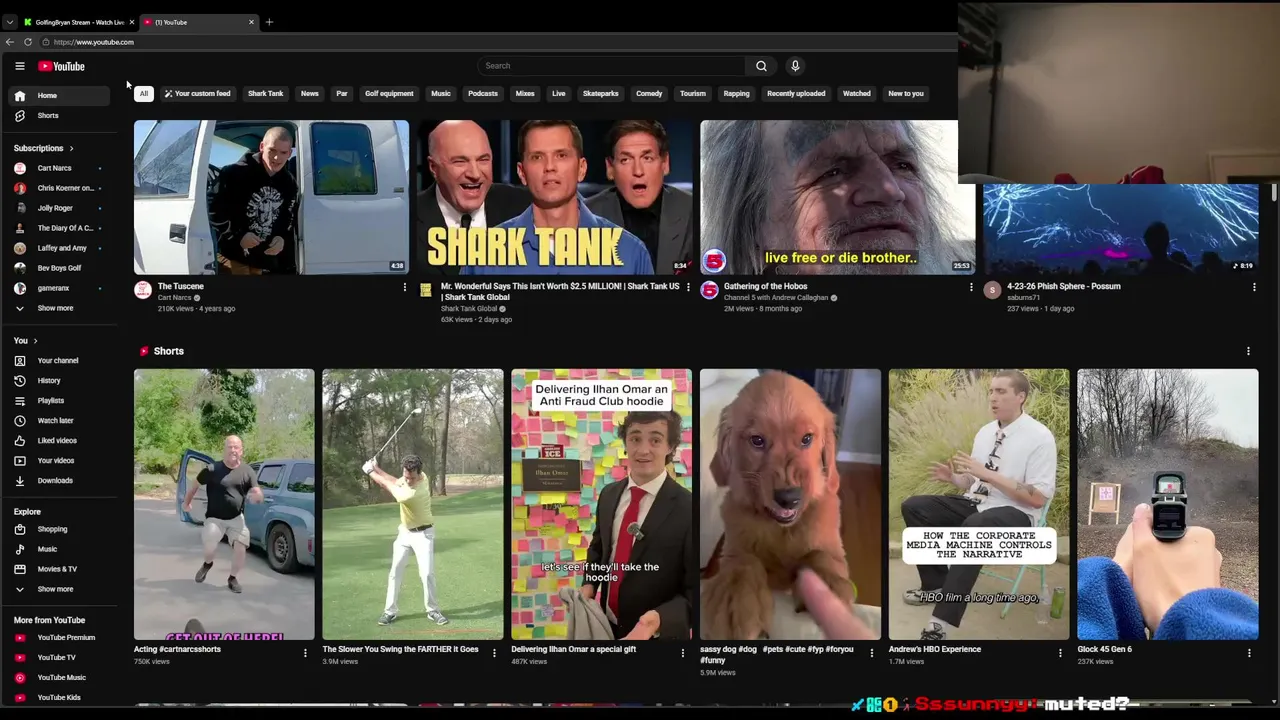Activate voice search microphone

795,66
